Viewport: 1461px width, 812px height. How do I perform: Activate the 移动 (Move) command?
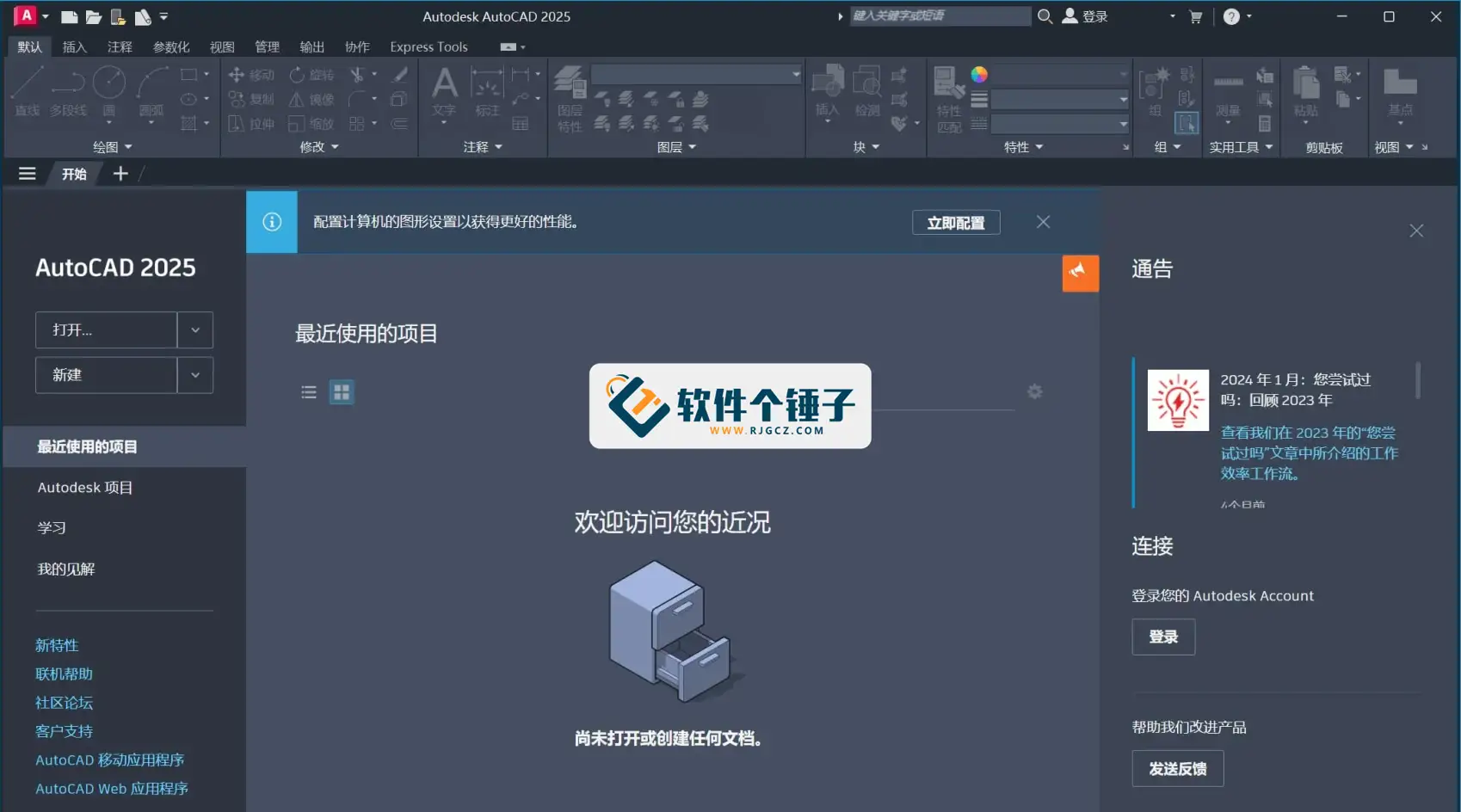click(251, 74)
